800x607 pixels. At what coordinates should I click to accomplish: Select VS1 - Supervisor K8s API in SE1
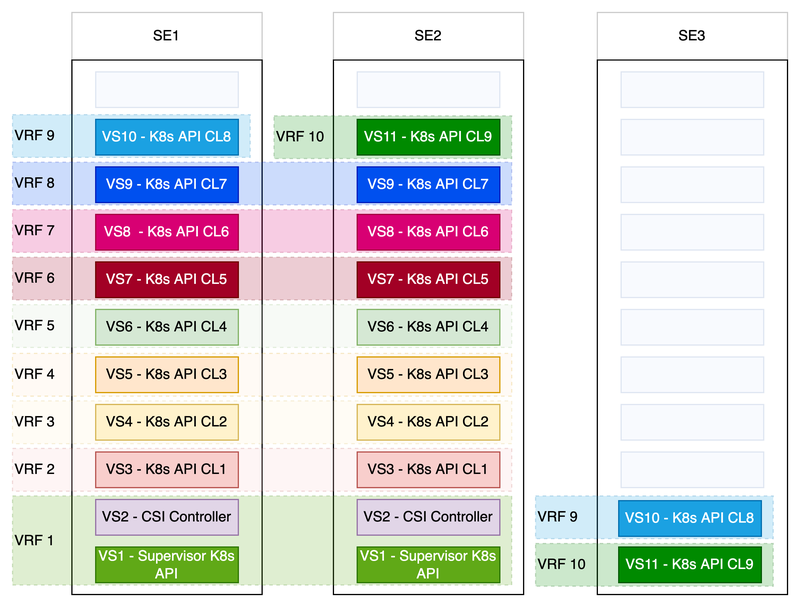[167, 564]
